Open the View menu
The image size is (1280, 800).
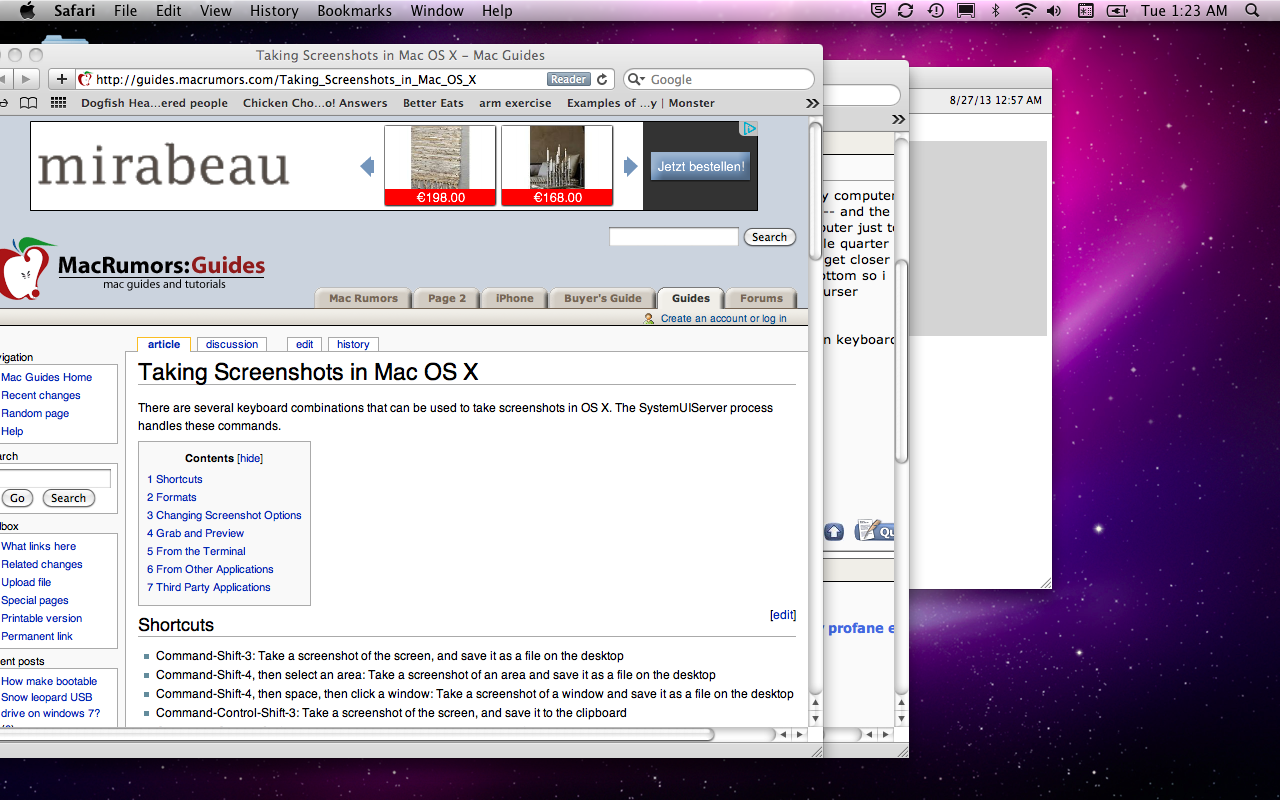(215, 11)
